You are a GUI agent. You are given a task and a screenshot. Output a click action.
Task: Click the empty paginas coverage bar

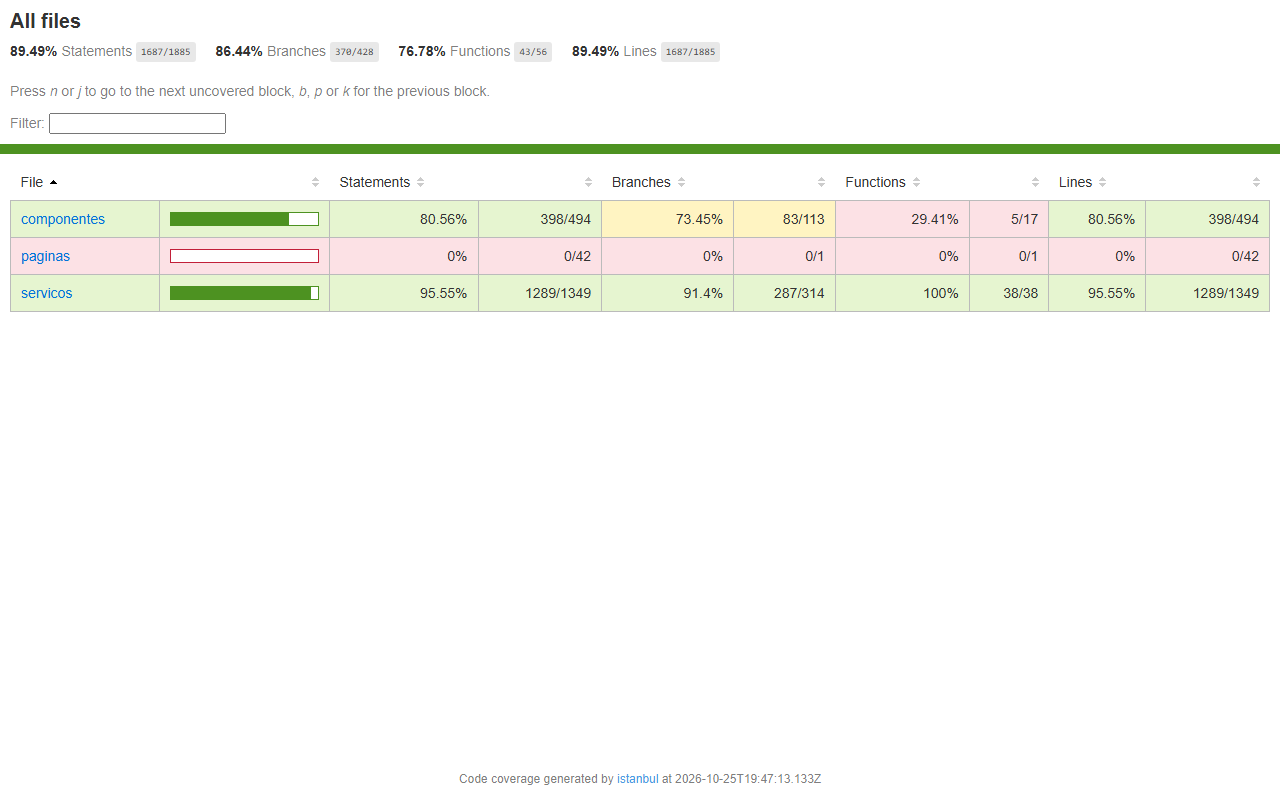pyautogui.click(x=244, y=256)
